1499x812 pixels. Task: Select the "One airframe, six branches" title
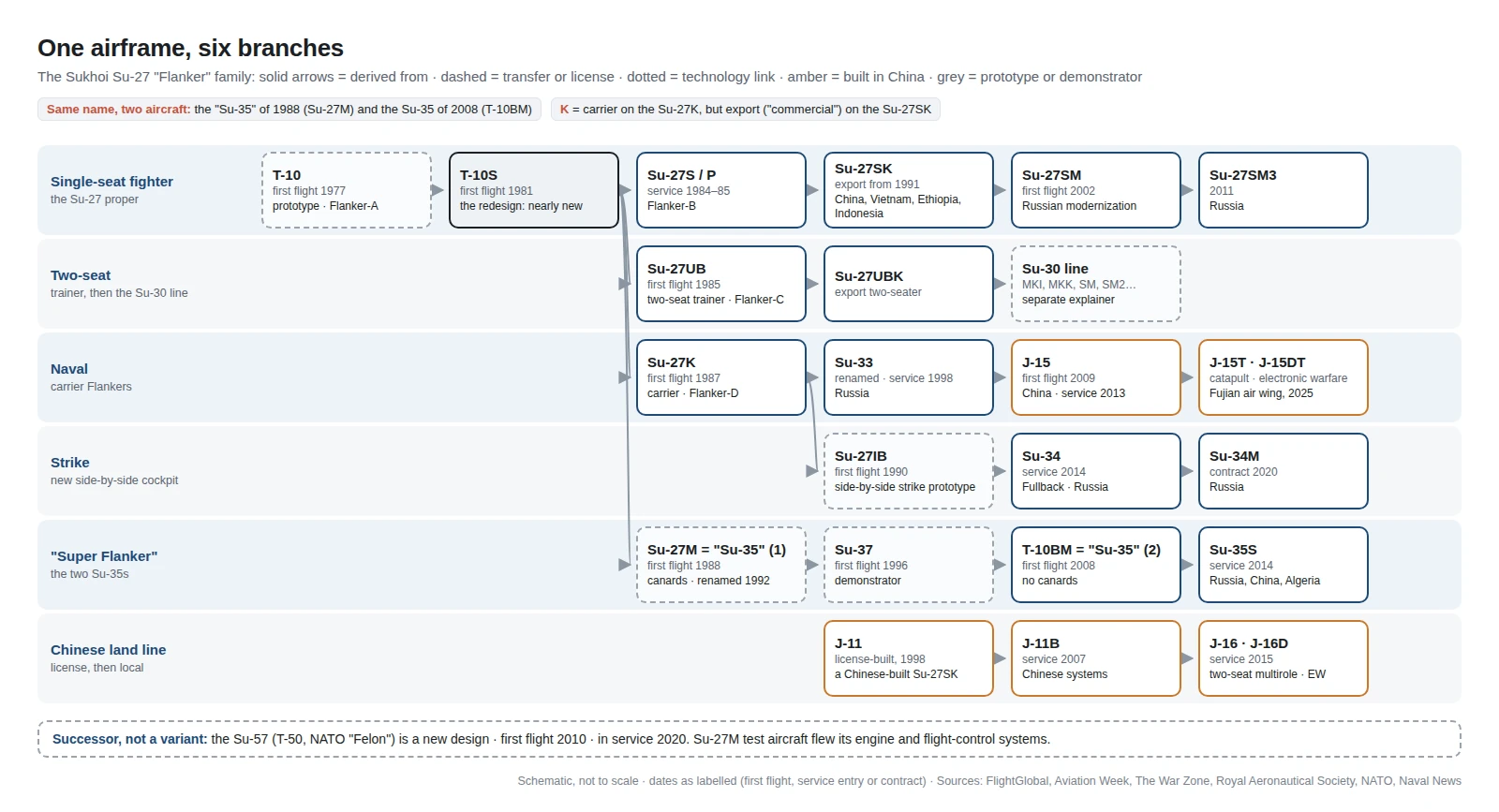190,48
